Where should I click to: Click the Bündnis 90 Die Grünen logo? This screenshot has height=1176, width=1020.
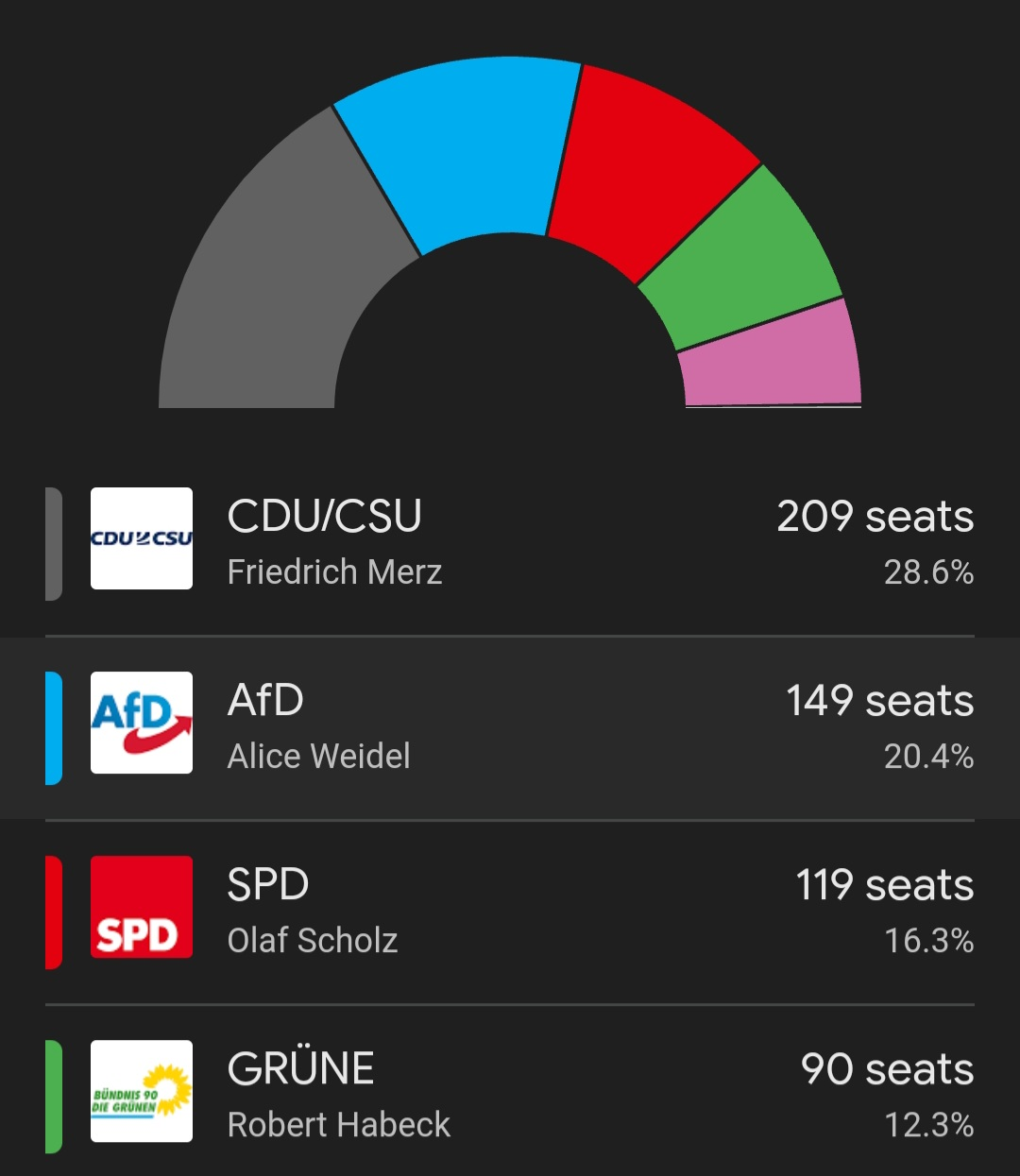(142, 1091)
